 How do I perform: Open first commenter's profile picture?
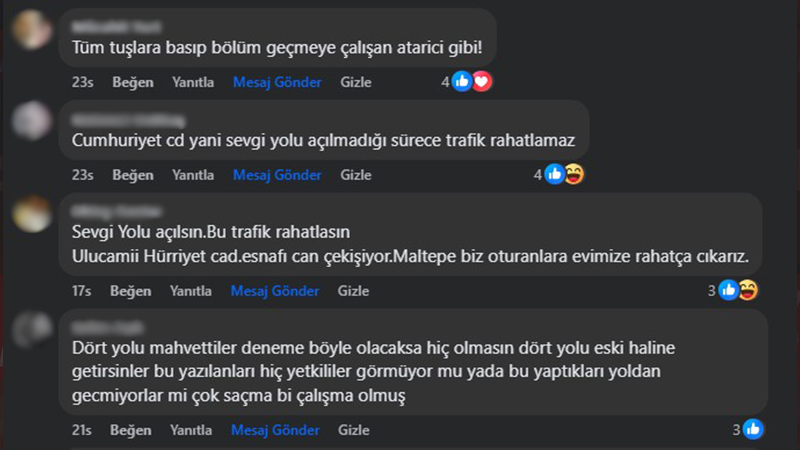34,28
